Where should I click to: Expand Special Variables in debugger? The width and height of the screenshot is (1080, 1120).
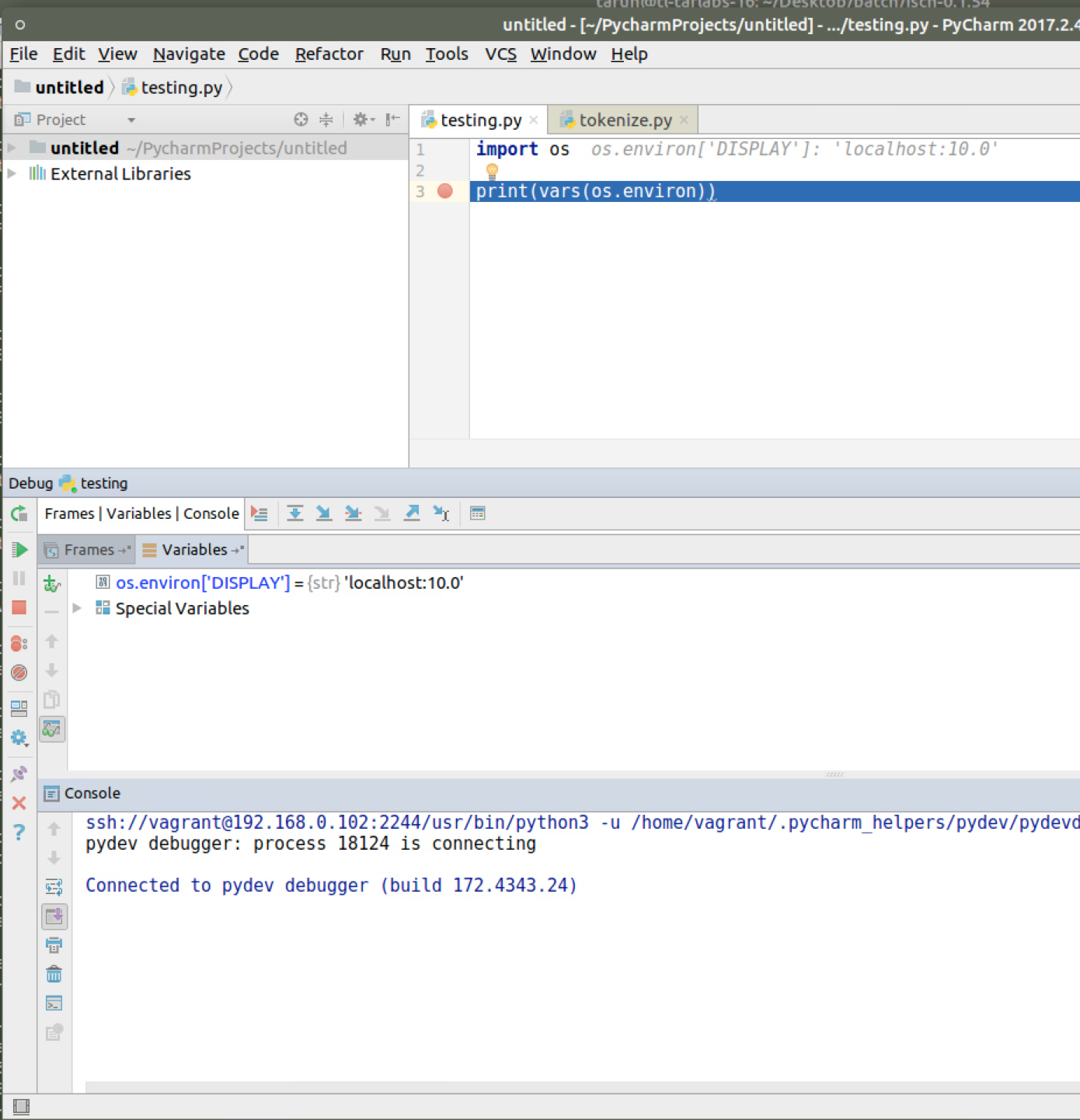[77, 608]
